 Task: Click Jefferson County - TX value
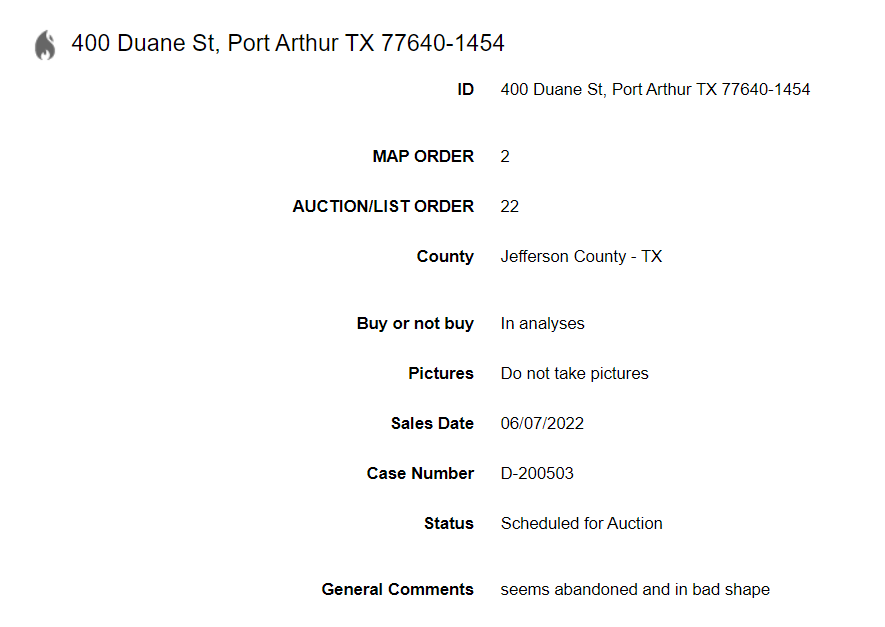click(x=581, y=257)
